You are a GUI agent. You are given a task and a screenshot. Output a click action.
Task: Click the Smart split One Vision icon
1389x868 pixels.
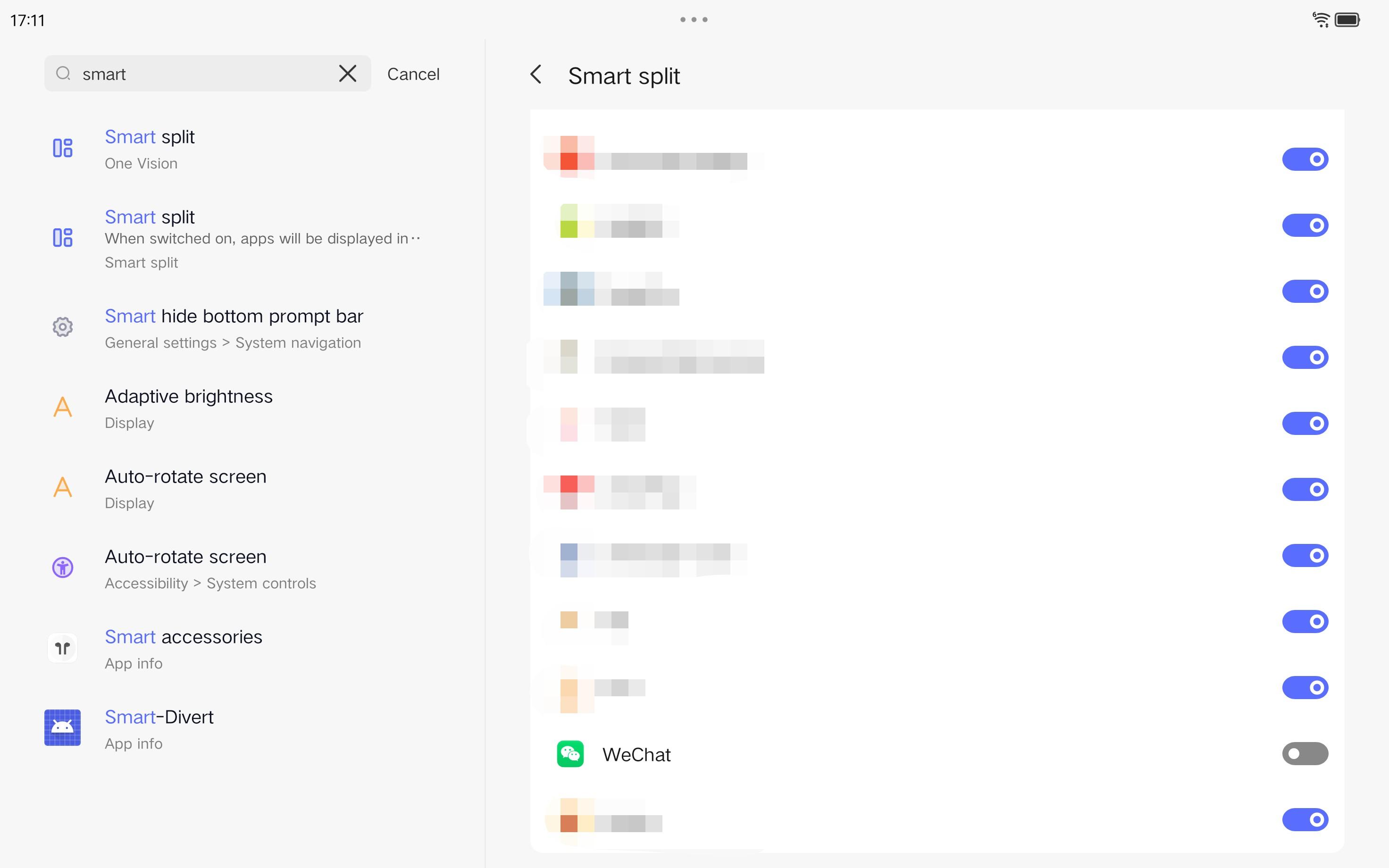tap(63, 148)
